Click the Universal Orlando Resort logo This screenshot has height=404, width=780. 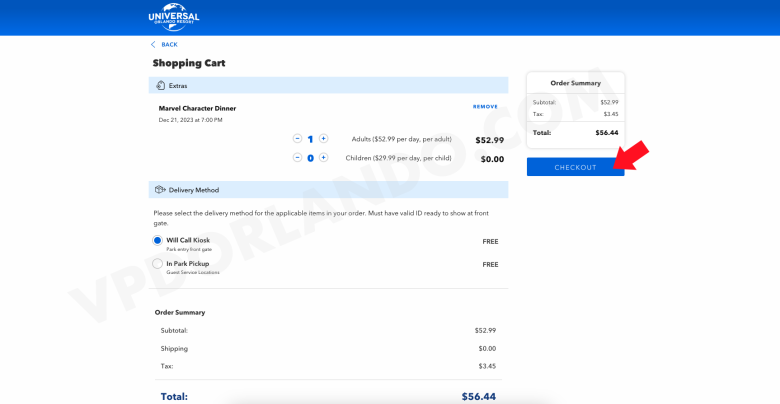(174, 17)
